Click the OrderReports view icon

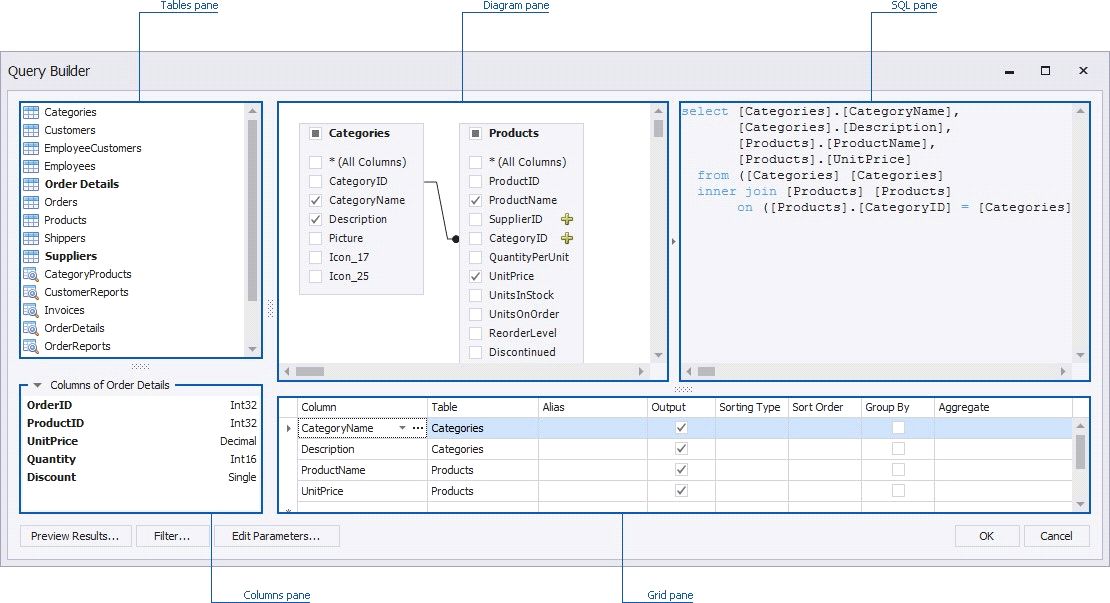[x=31, y=346]
